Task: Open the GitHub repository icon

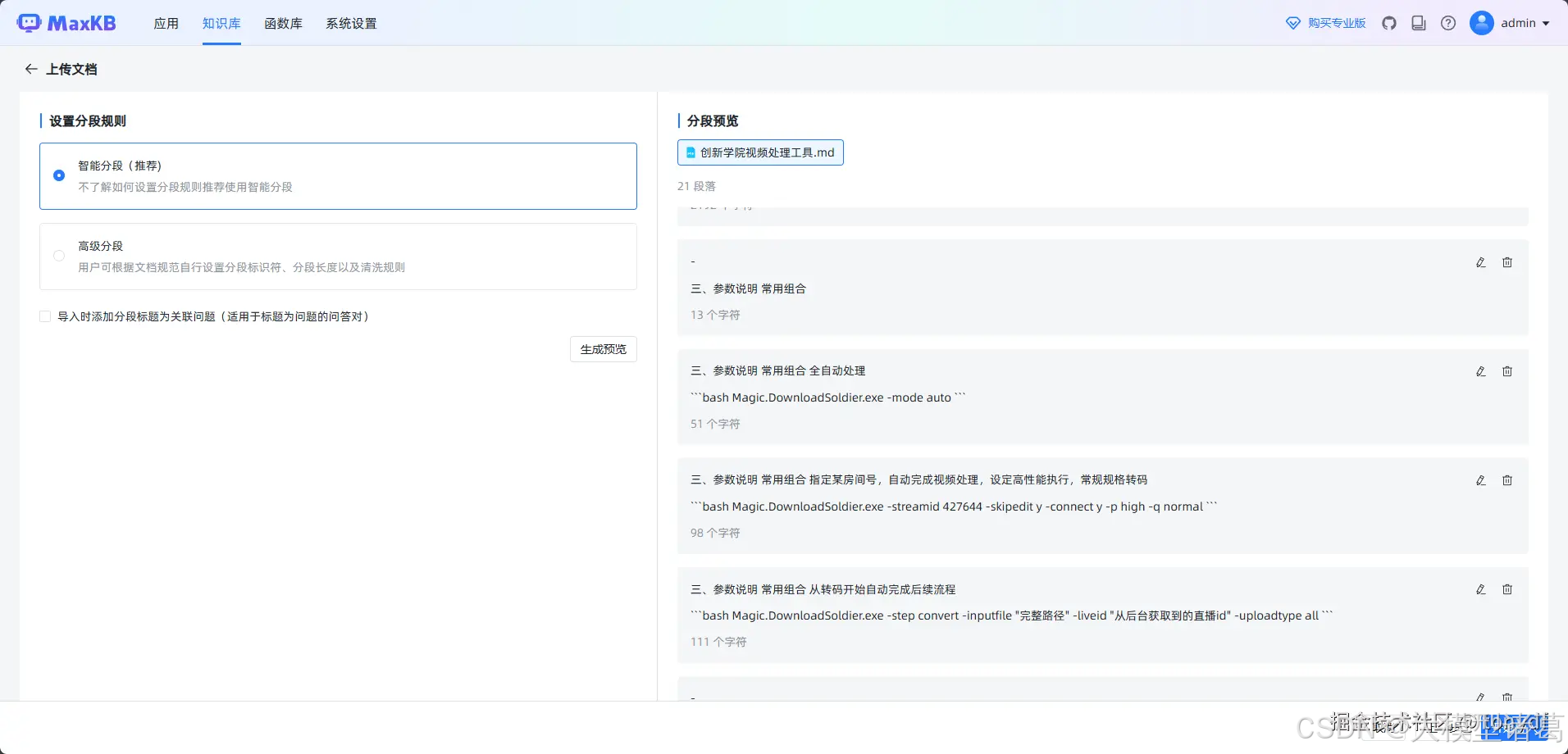Action: point(1389,23)
